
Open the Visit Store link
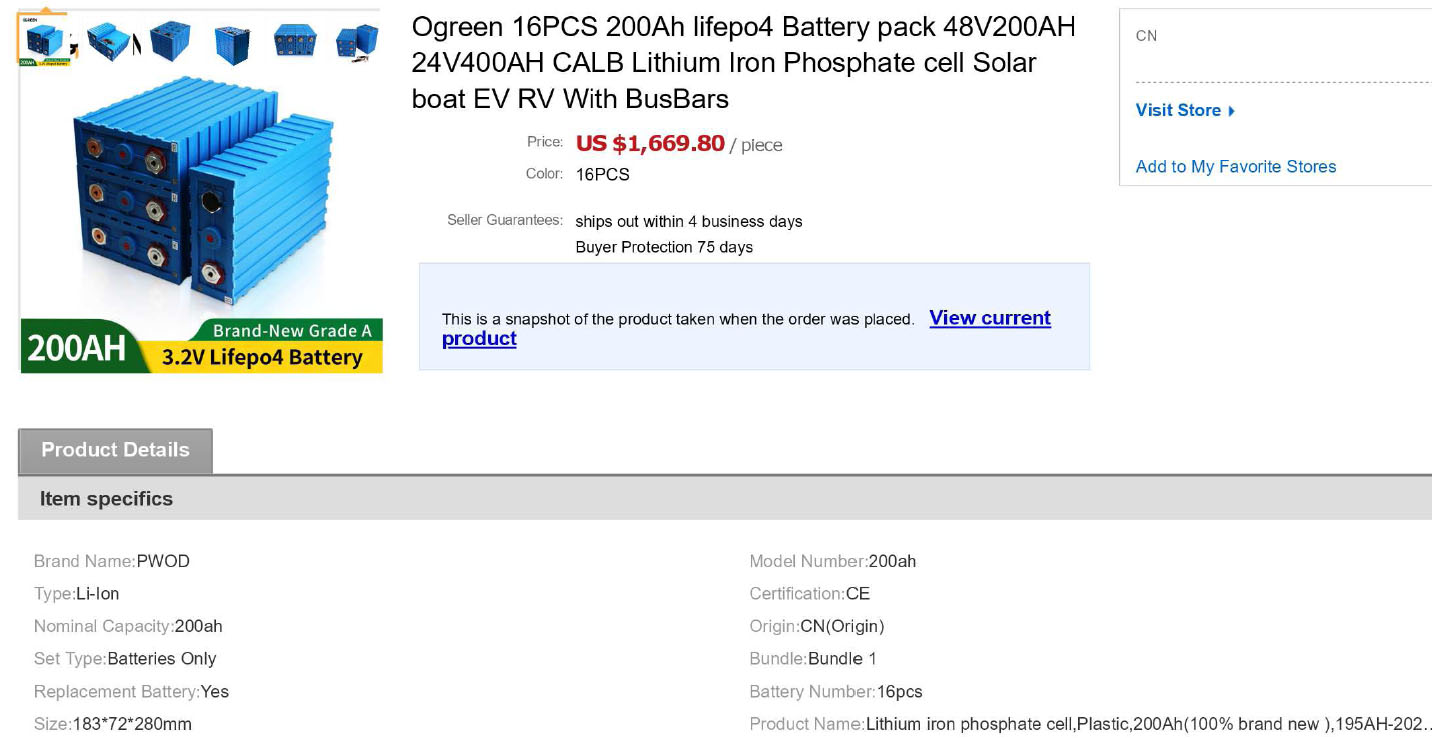pyautogui.click(x=1178, y=110)
